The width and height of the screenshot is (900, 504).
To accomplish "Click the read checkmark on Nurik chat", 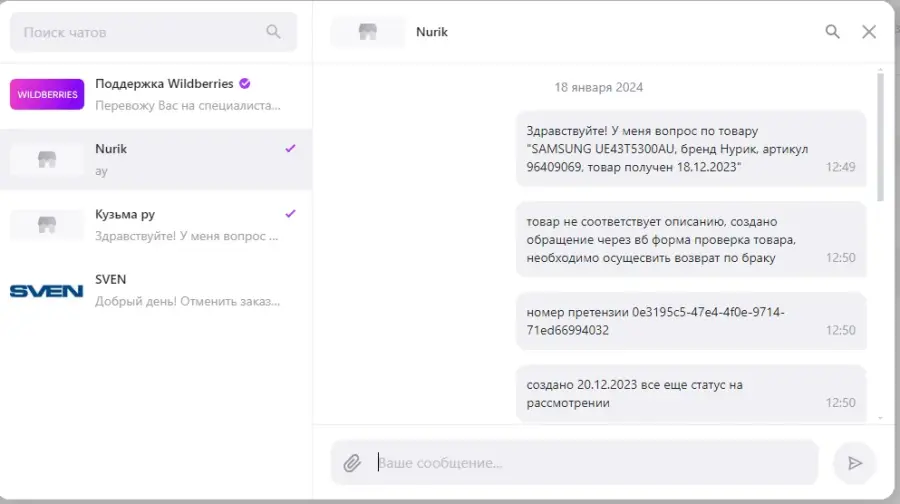I will click(x=290, y=149).
